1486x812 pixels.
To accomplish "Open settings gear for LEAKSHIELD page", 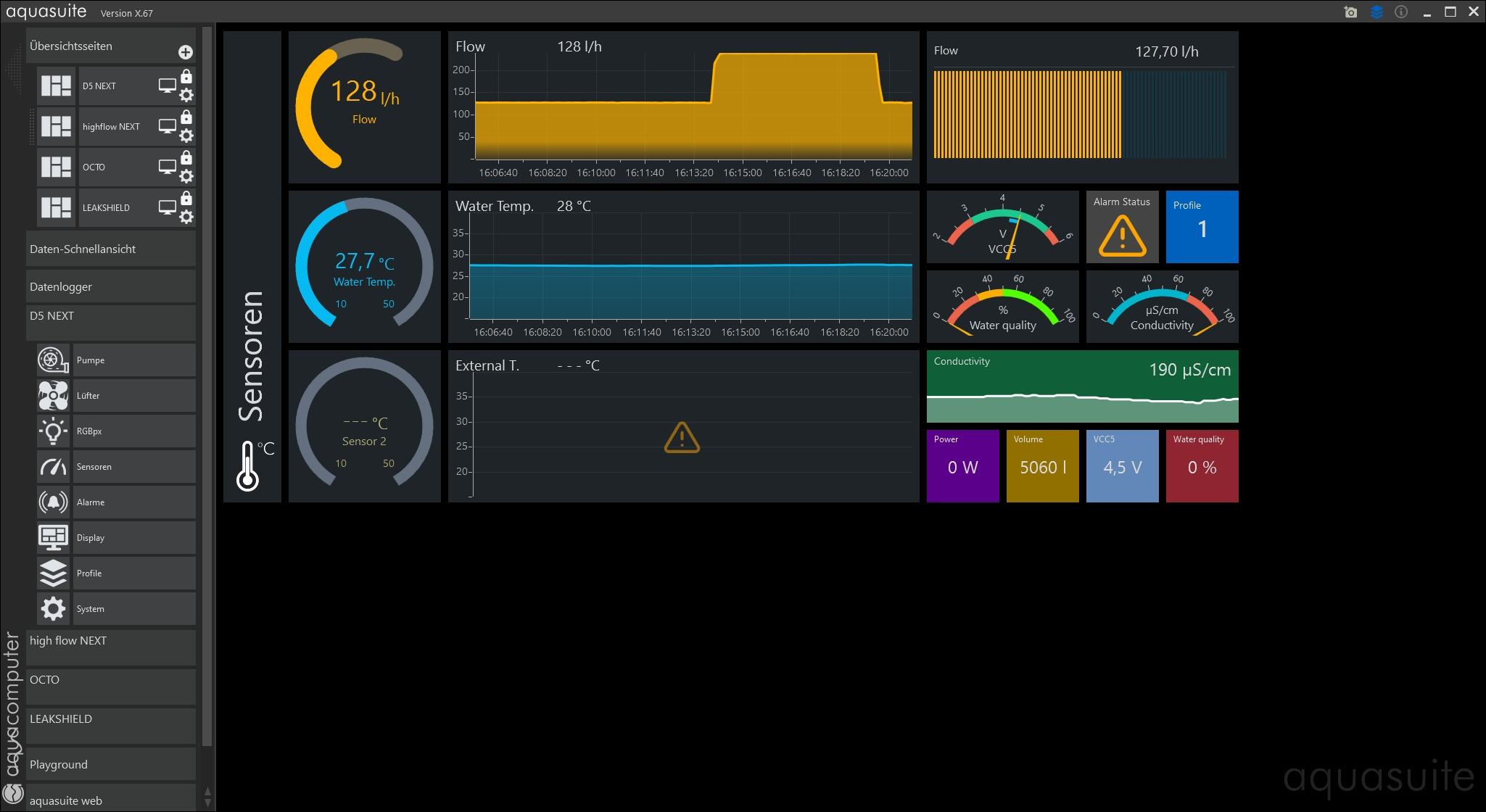I will [x=186, y=217].
